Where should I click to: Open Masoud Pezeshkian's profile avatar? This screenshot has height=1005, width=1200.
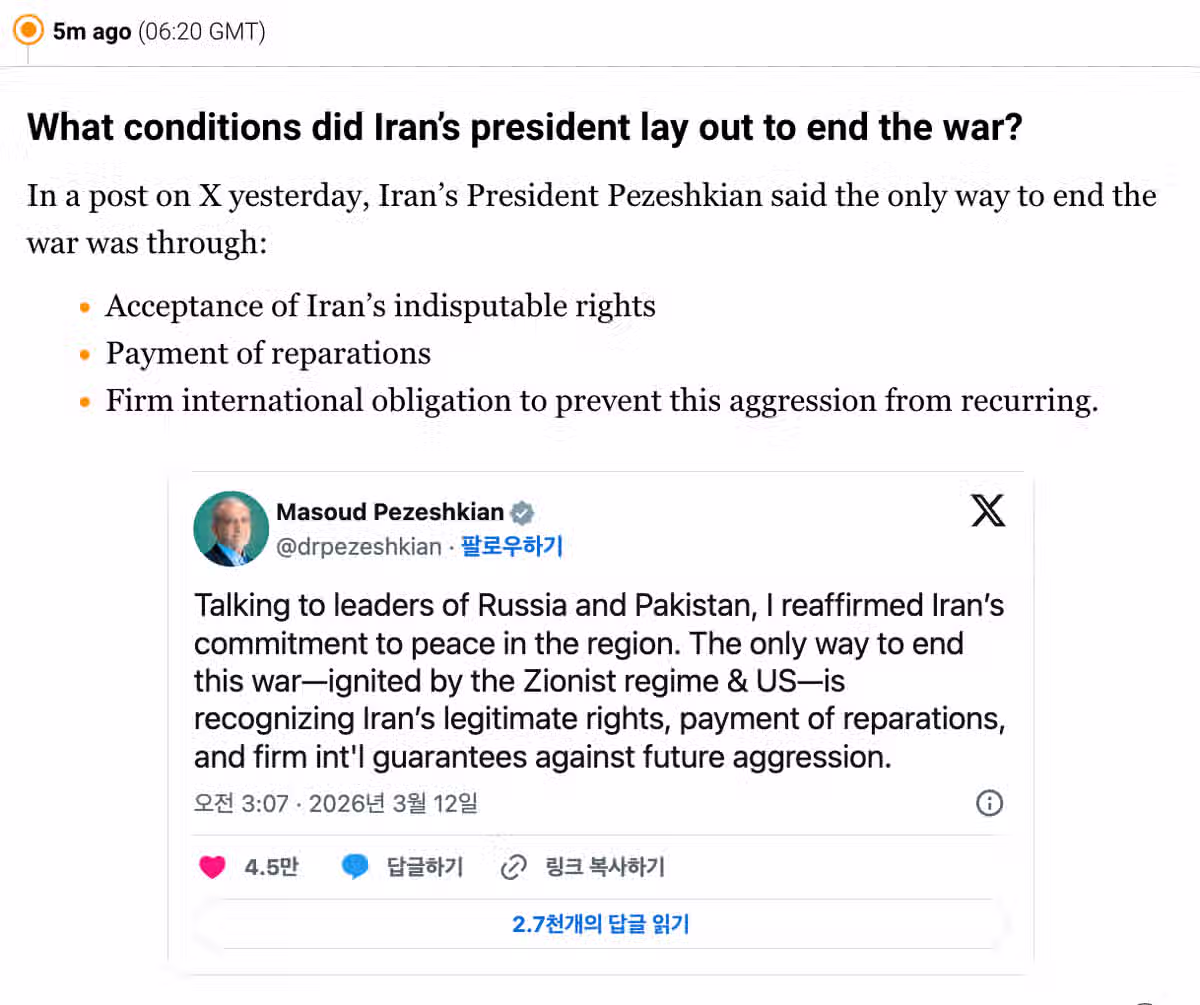pos(231,529)
